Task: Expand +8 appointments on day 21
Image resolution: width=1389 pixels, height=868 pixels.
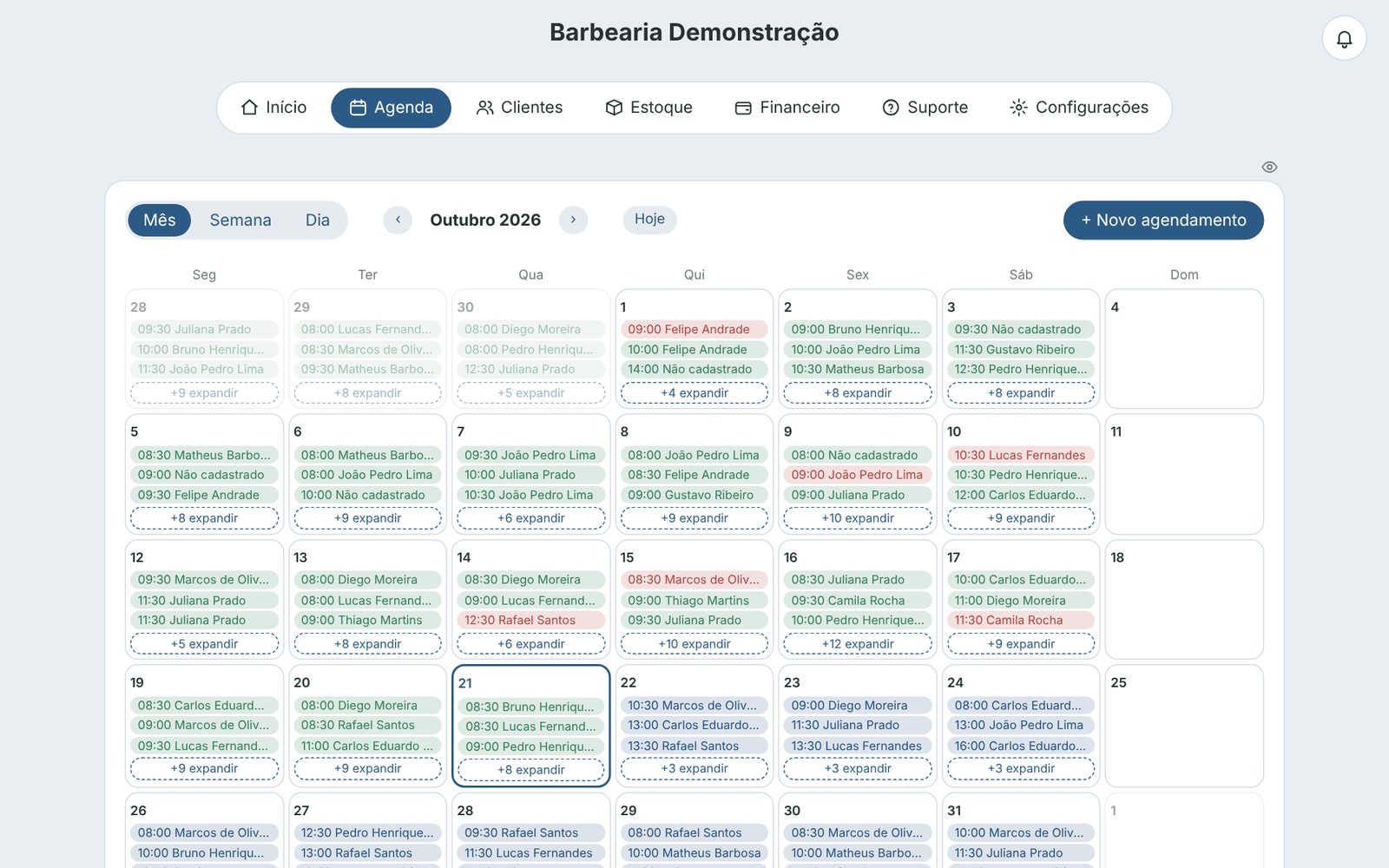Action: (531, 770)
